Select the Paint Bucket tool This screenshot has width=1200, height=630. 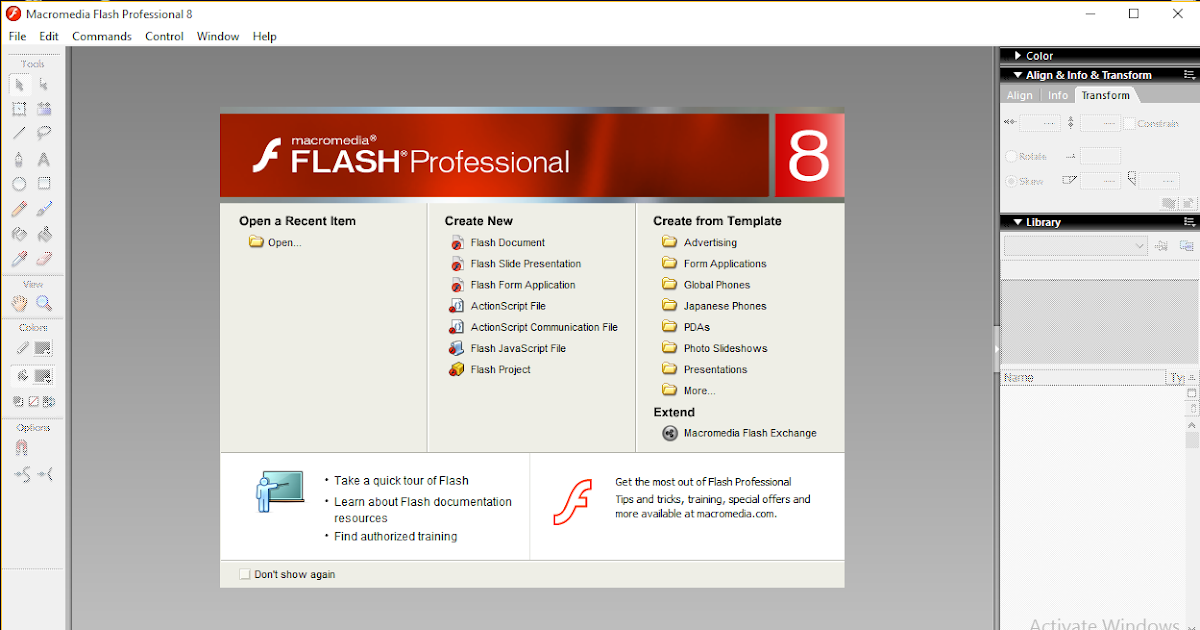point(44,234)
